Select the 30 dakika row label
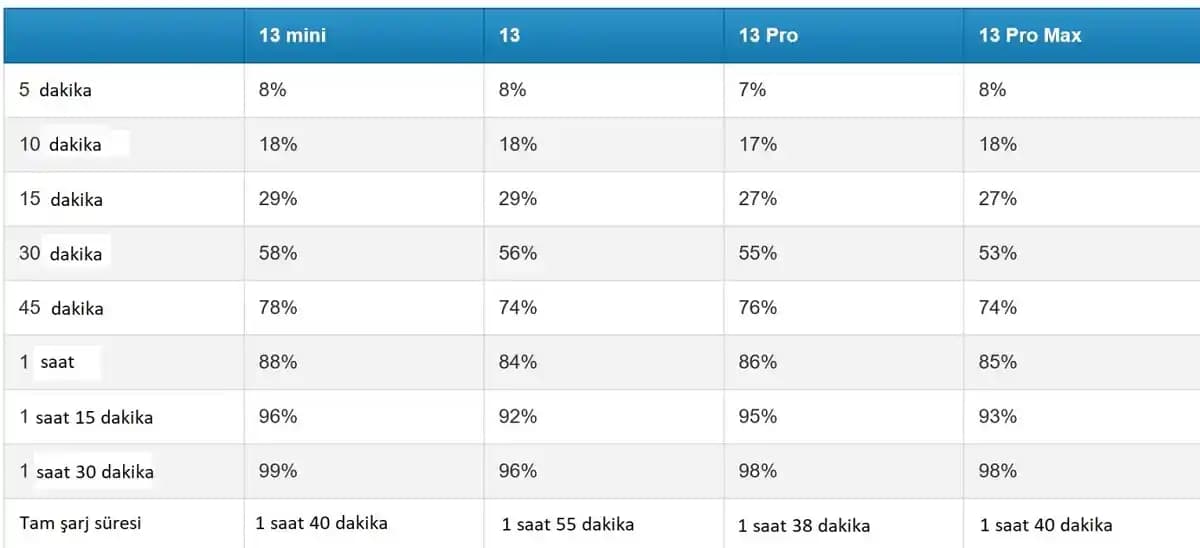The height and width of the screenshot is (548, 1200). point(60,254)
